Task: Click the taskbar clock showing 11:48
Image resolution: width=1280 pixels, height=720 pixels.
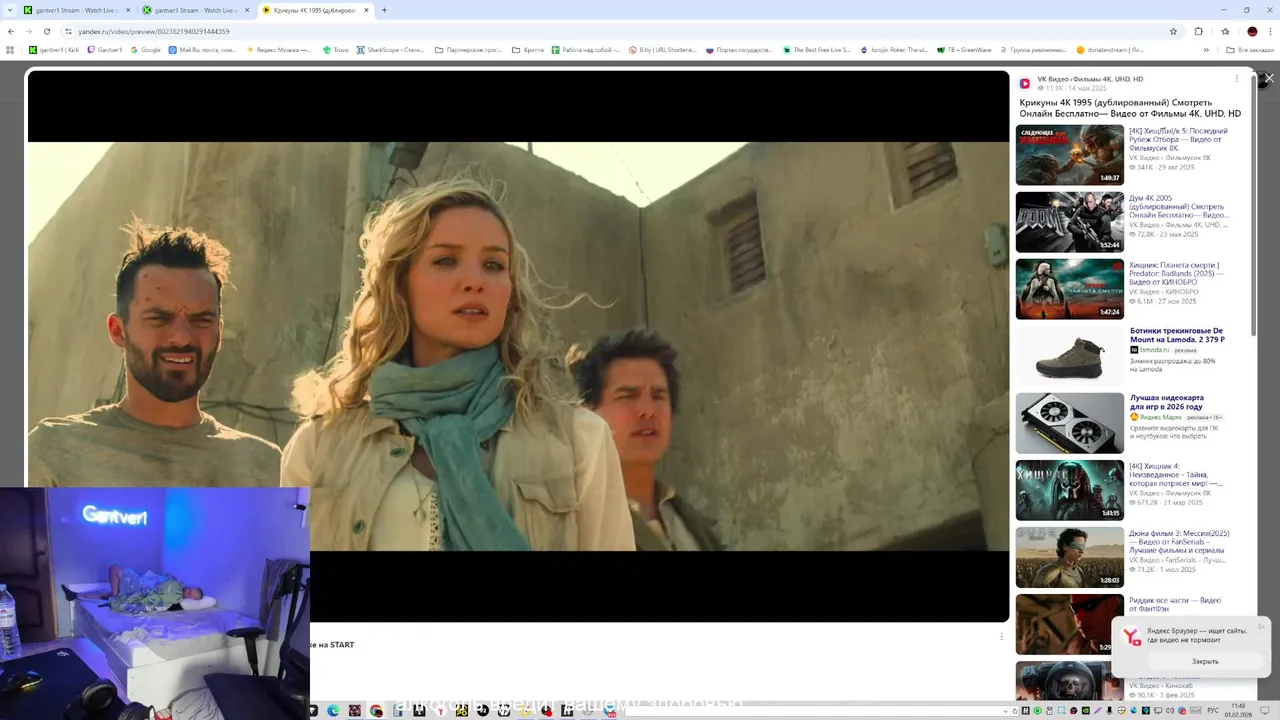Action: (1239, 710)
